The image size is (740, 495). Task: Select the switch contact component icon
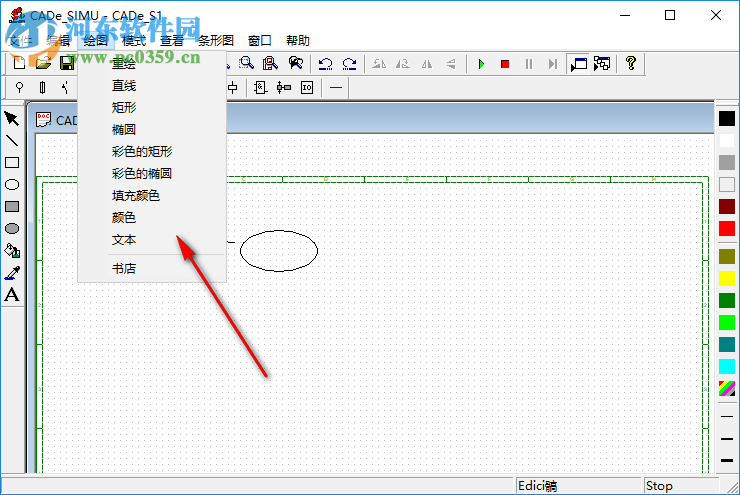click(66, 87)
